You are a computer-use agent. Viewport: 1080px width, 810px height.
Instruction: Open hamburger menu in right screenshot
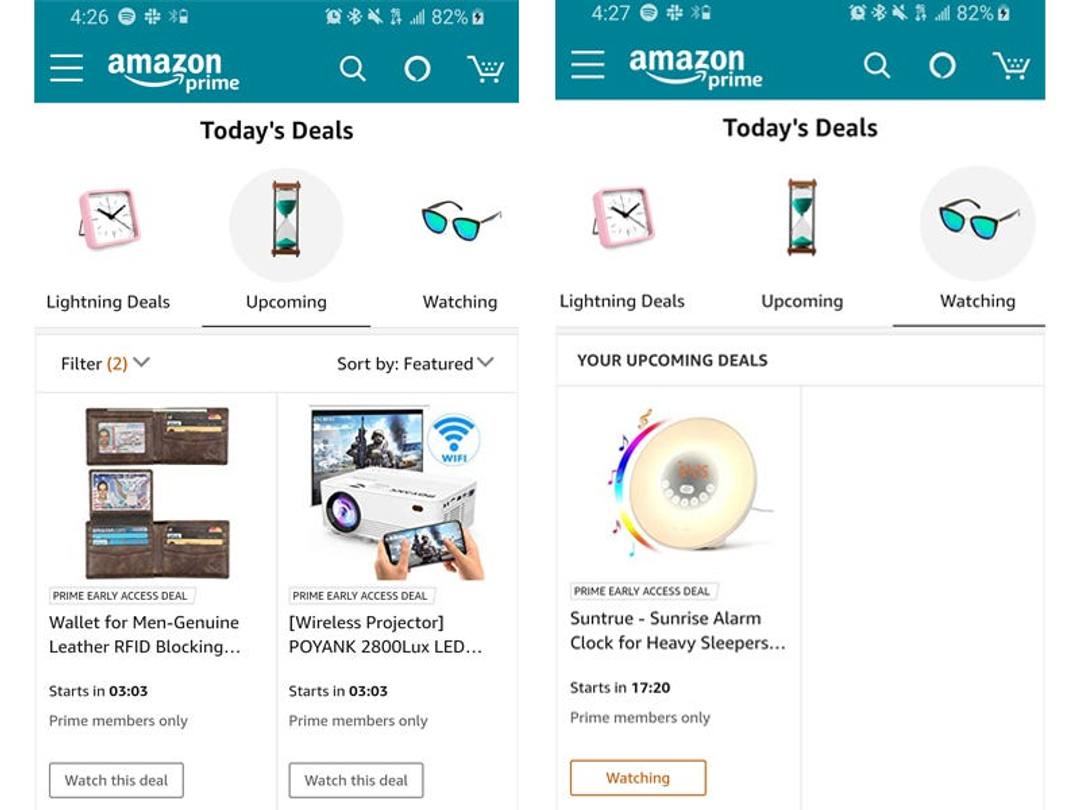point(588,65)
